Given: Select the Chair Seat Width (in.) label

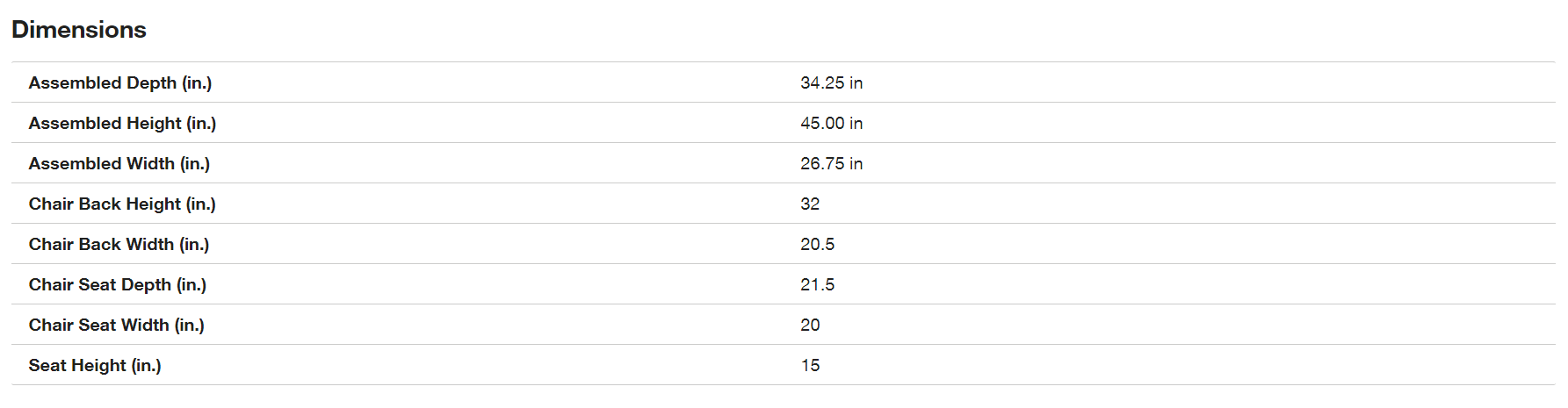Looking at the screenshot, I should point(117,325).
